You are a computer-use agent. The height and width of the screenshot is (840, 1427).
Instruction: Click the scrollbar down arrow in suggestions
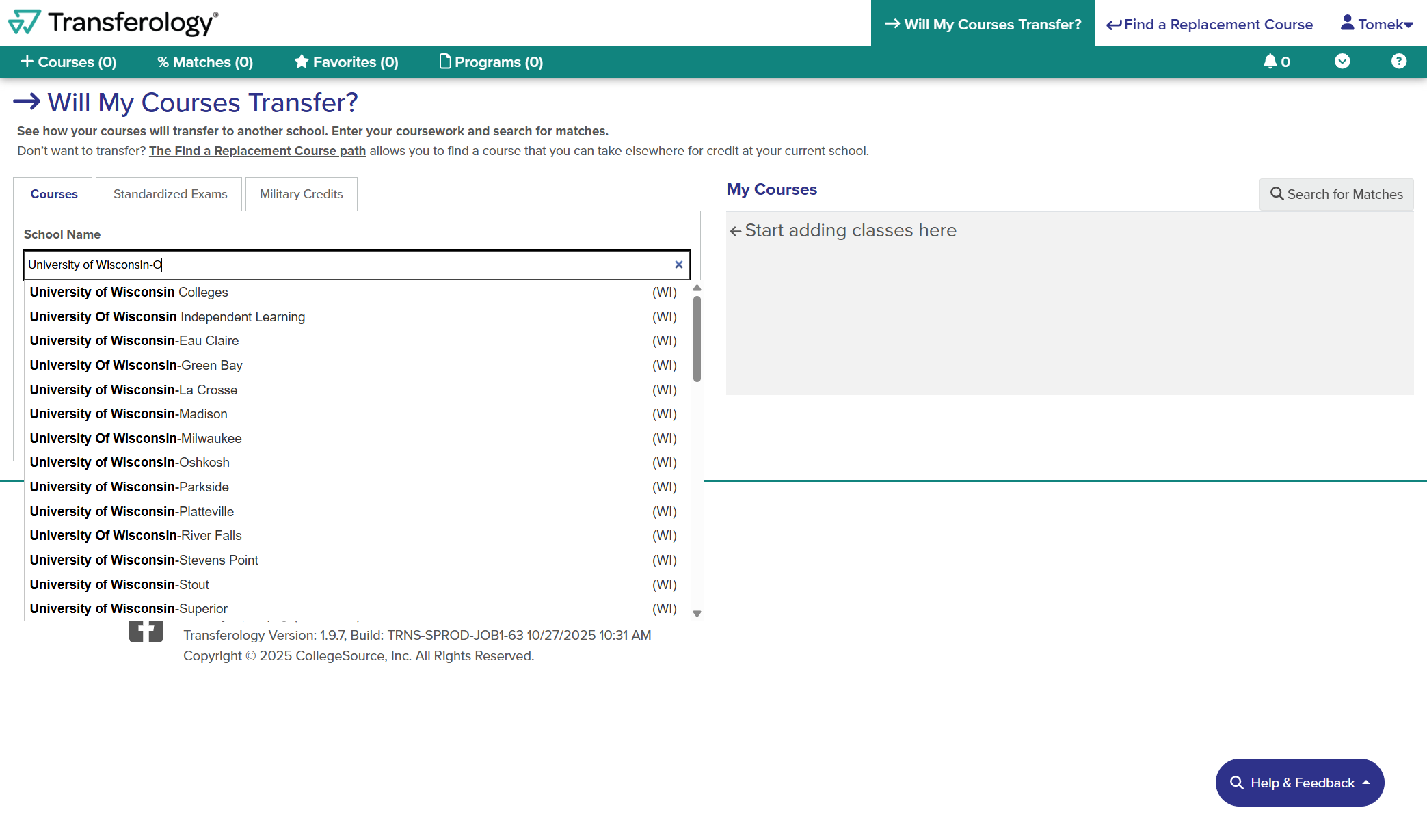tap(697, 614)
